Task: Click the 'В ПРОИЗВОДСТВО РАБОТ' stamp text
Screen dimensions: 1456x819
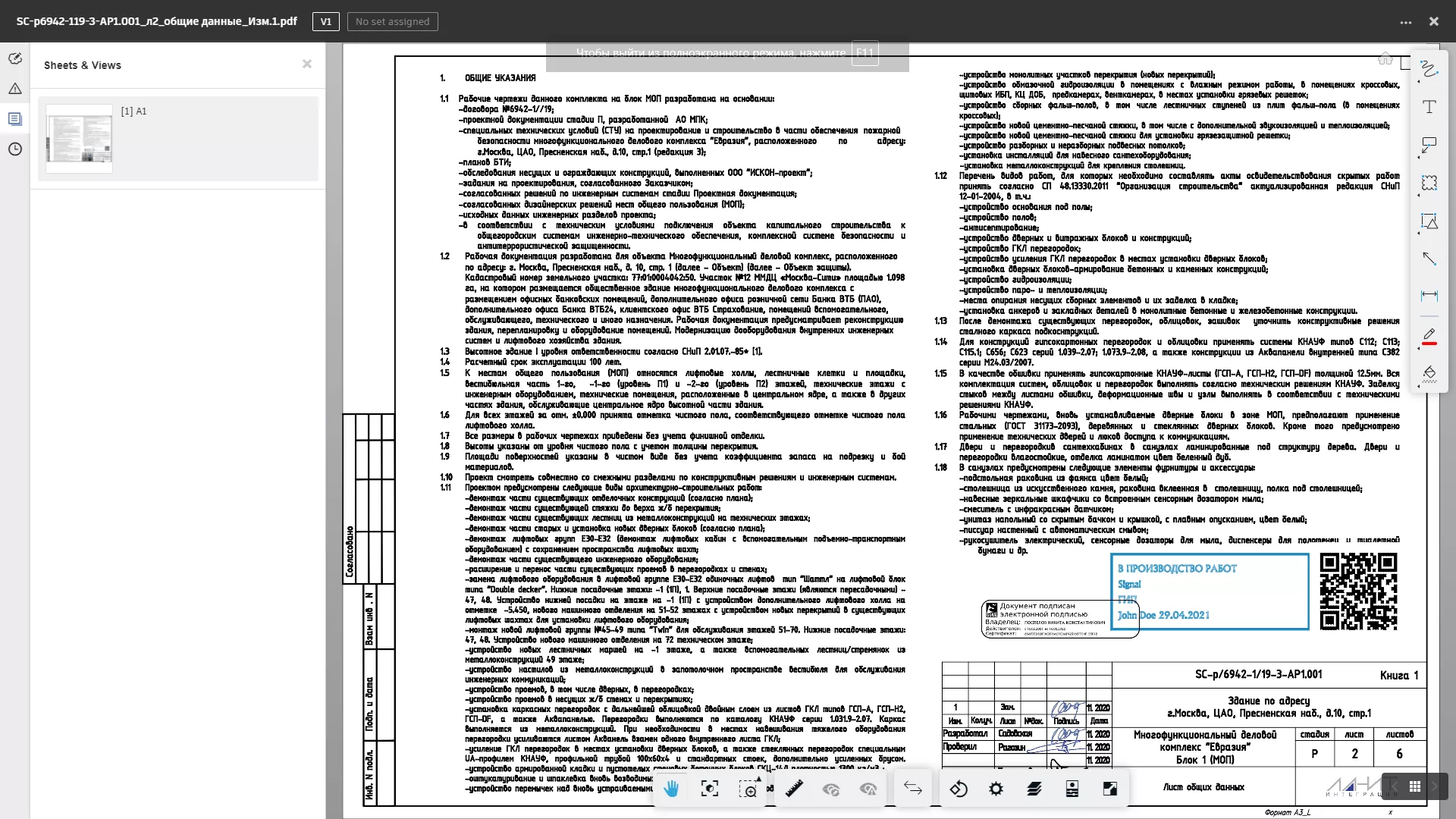Action: click(1177, 569)
